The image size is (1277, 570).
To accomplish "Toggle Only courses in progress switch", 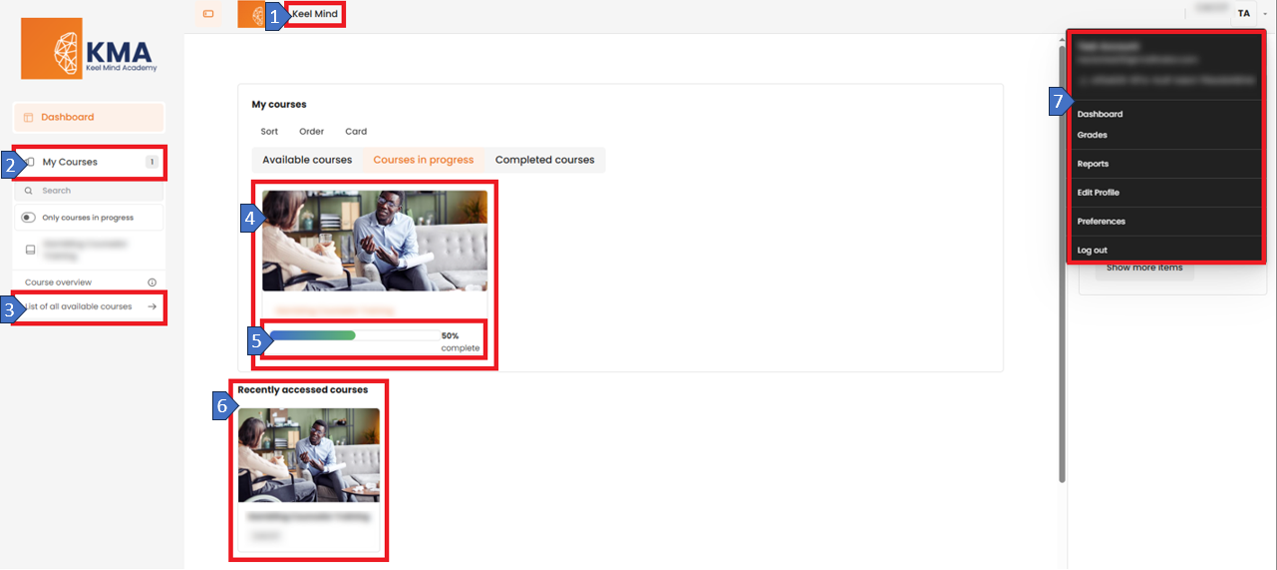I will (29, 217).
